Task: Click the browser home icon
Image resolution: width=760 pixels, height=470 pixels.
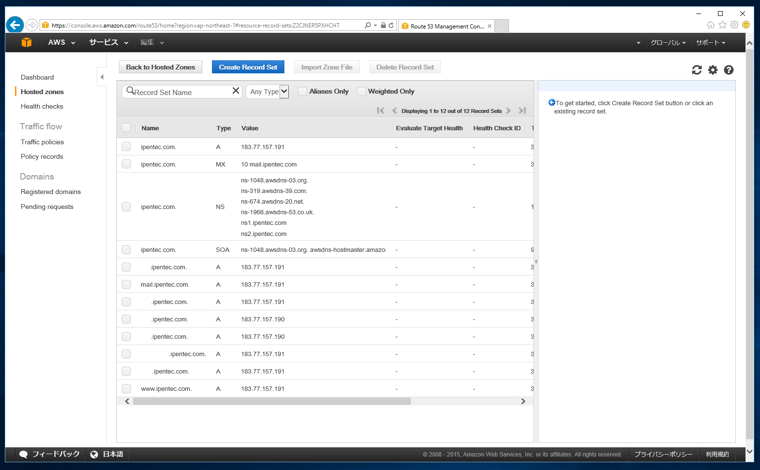Action: pyautogui.click(x=711, y=25)
